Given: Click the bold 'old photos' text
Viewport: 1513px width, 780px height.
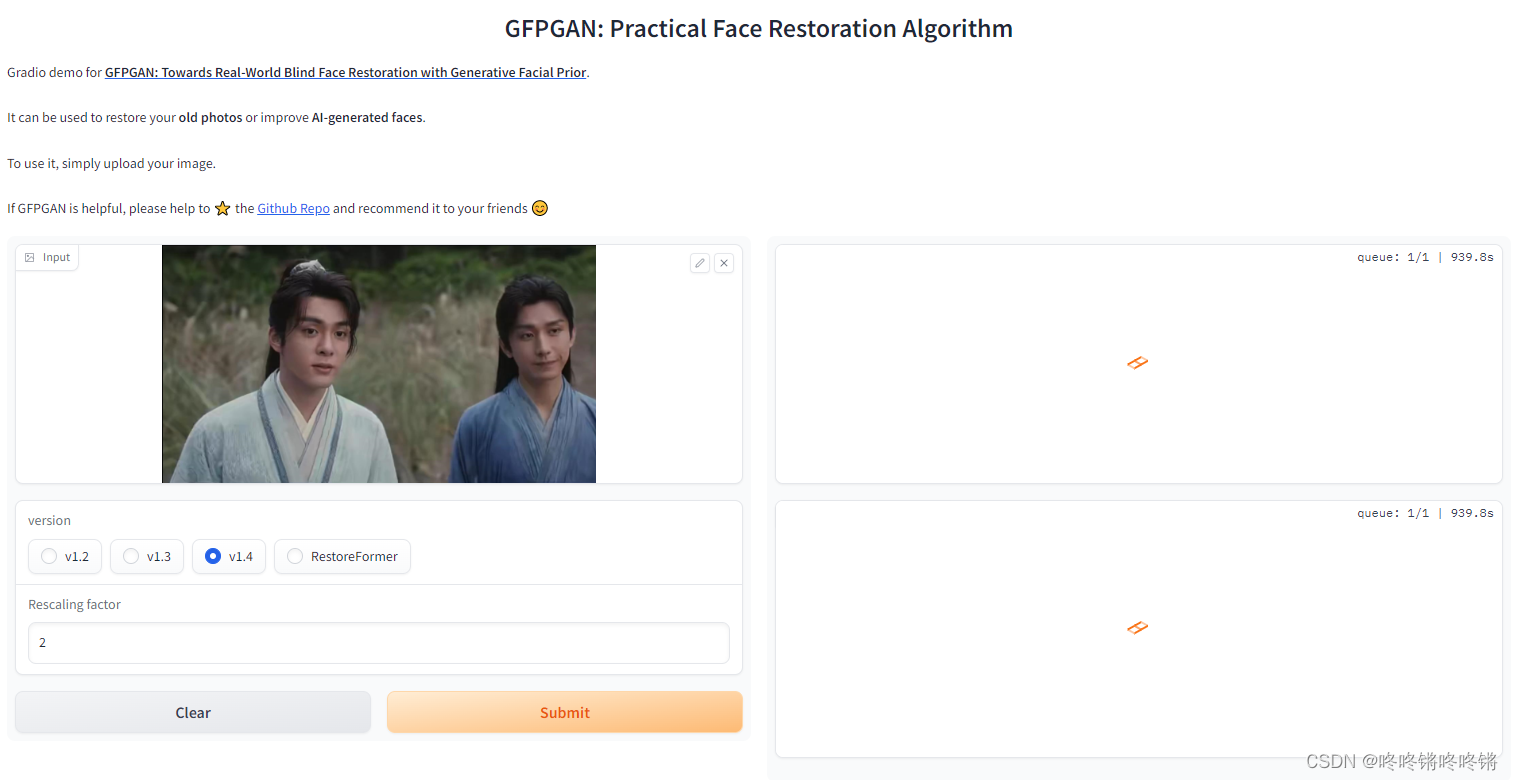Looking at the screenshot, I should click(210, 117).
